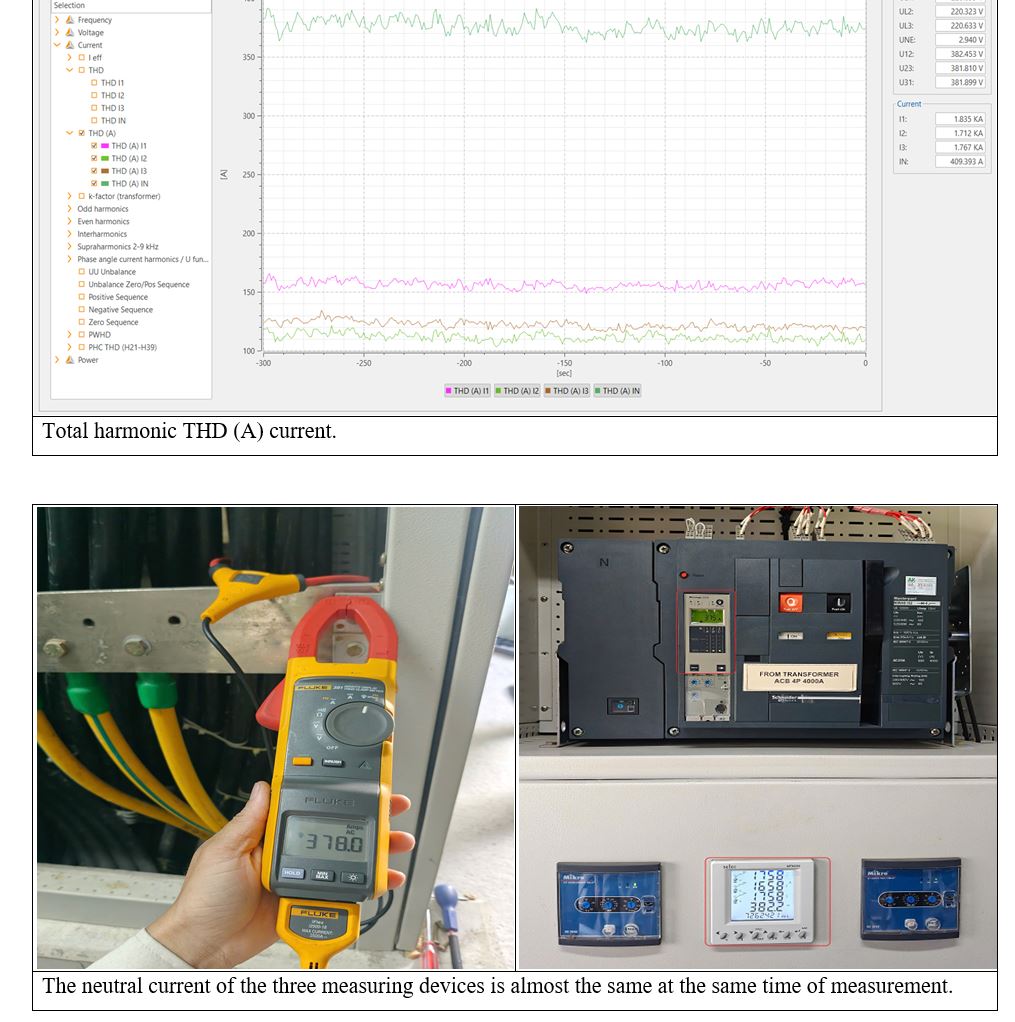The height and width of the screenshot is (1022, 1015).
Task: Click the magenta THD (A) I1 color swatch
Action: click(105, 146)
